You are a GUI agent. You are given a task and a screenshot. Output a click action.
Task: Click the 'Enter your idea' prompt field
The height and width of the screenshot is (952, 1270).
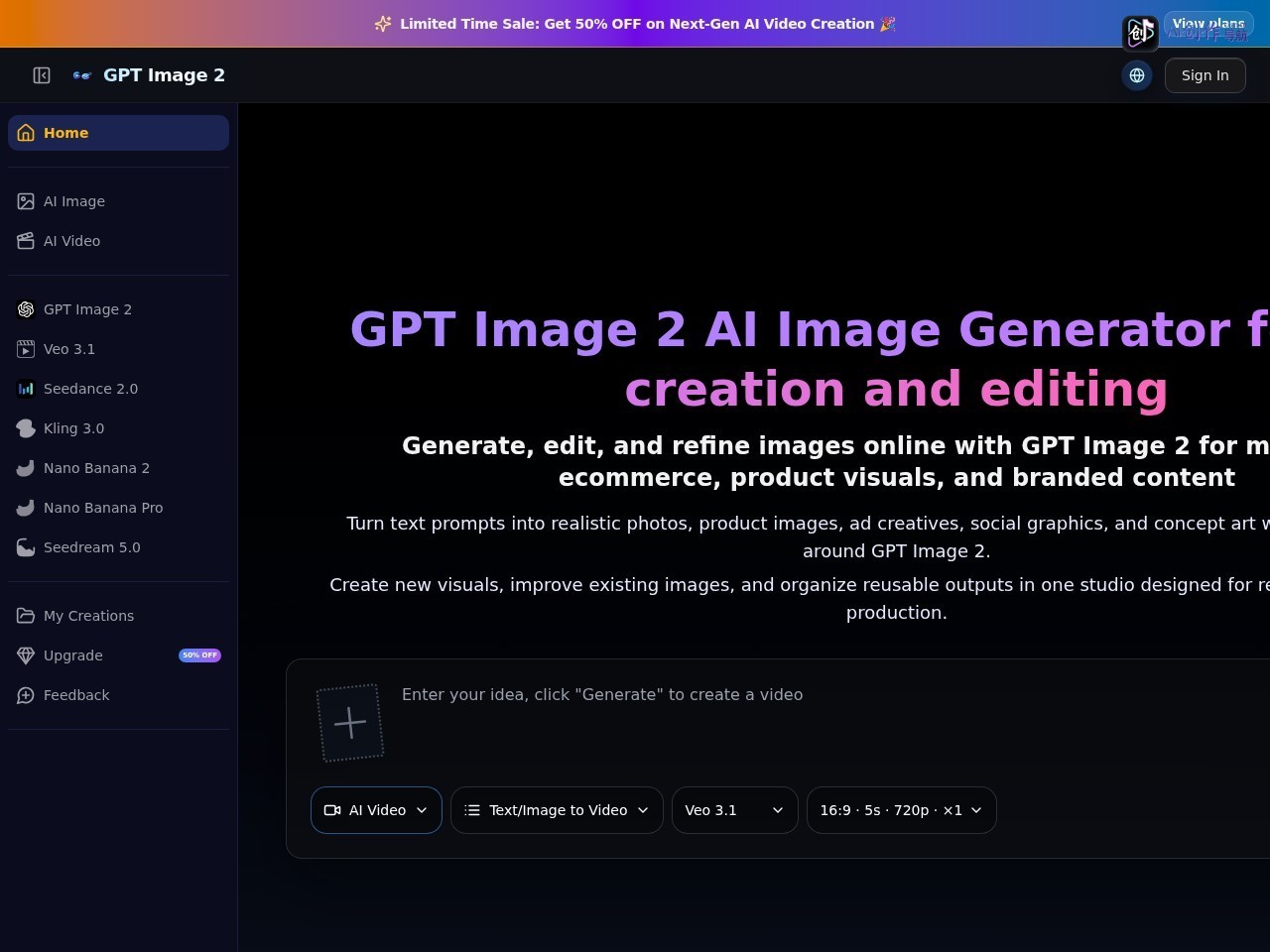click(x=833, y=724)
